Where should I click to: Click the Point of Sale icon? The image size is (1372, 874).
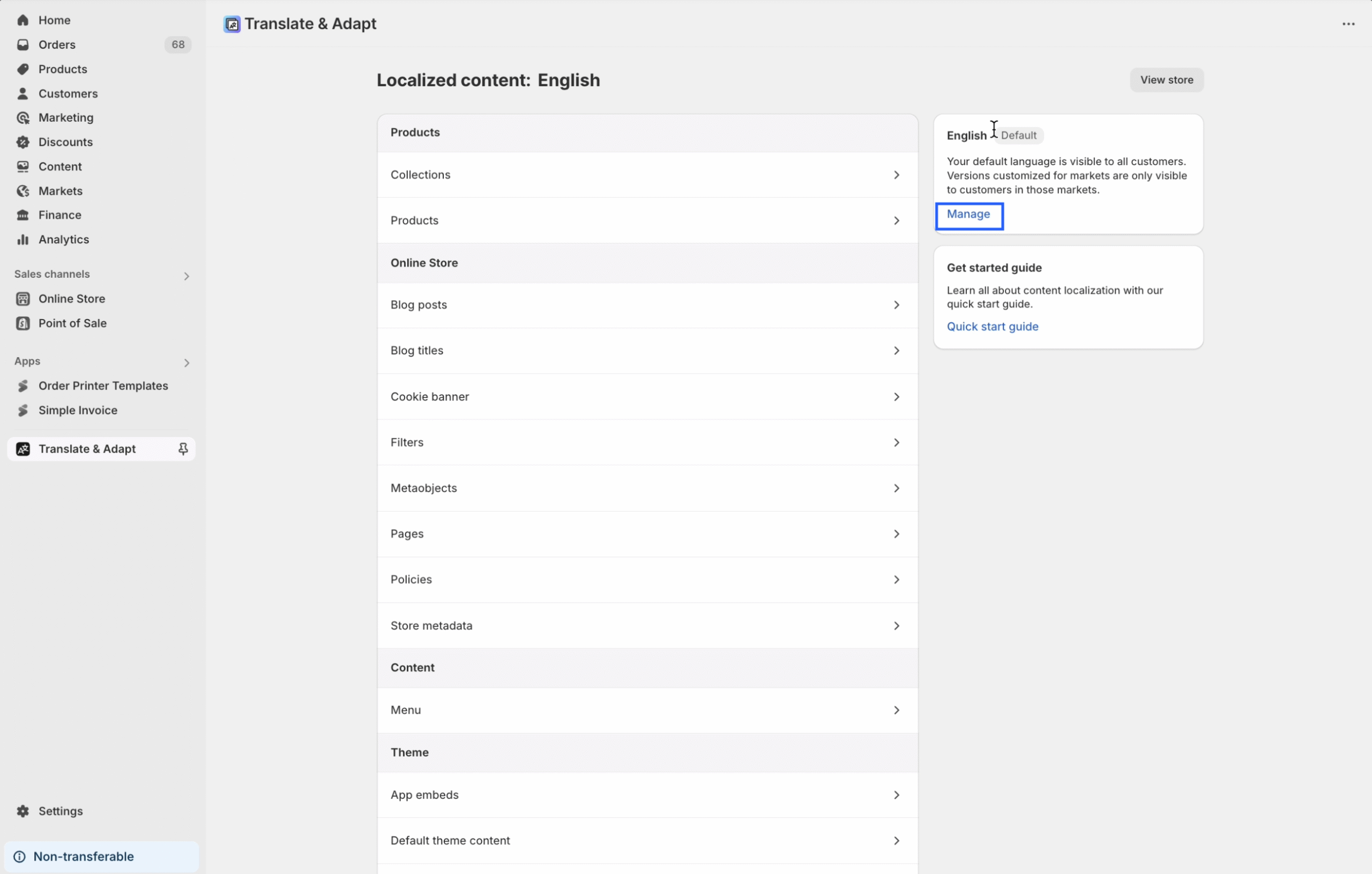(x=23, y=323)
